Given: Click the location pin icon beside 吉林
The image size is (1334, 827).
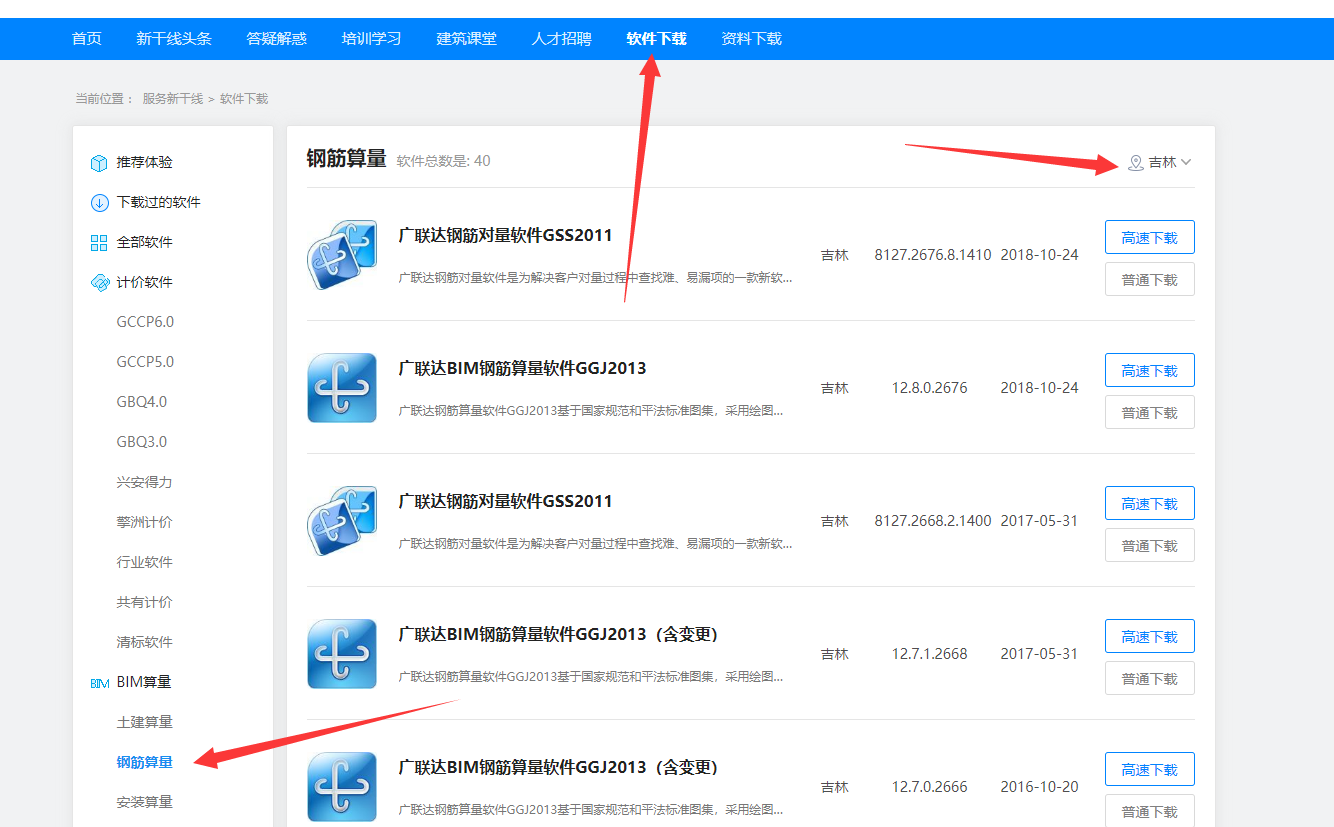Looking at the screenshot, I should point(1135,162).
